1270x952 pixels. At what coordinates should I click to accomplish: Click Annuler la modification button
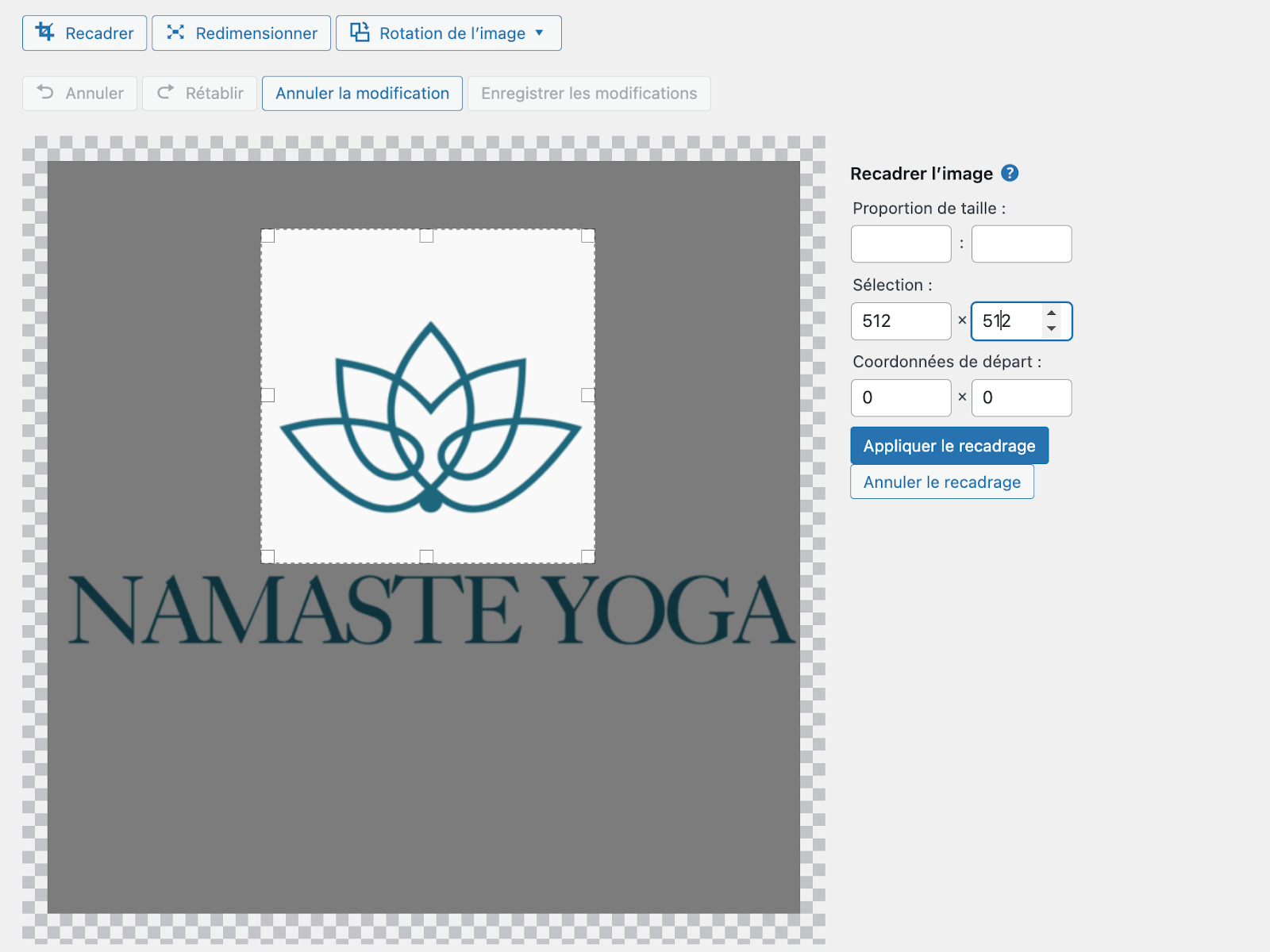[362, 94]
